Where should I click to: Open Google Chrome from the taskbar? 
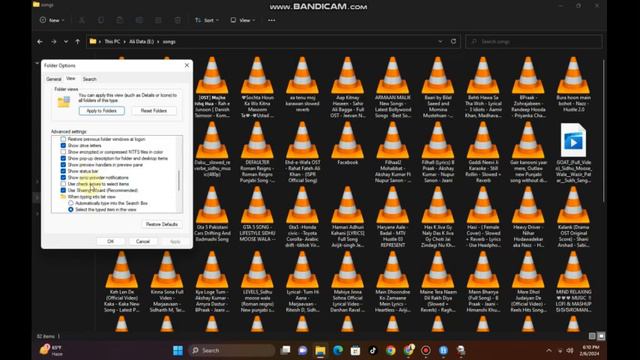[x=391, y=350]
